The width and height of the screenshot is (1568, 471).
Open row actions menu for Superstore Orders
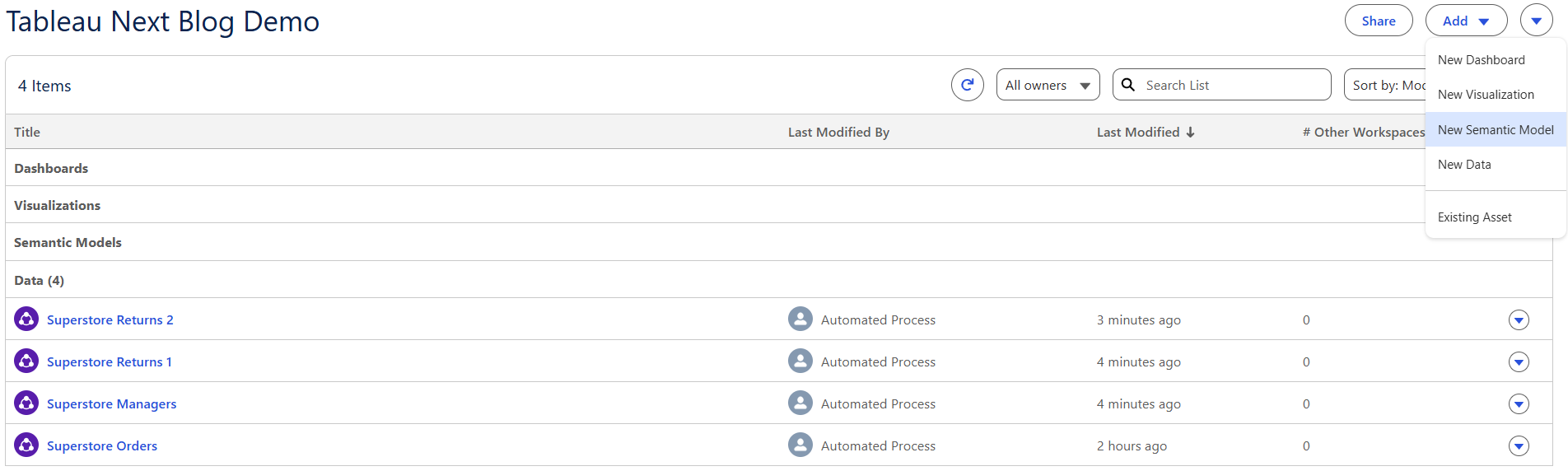pyautogui.click(x=1519, y=446)
